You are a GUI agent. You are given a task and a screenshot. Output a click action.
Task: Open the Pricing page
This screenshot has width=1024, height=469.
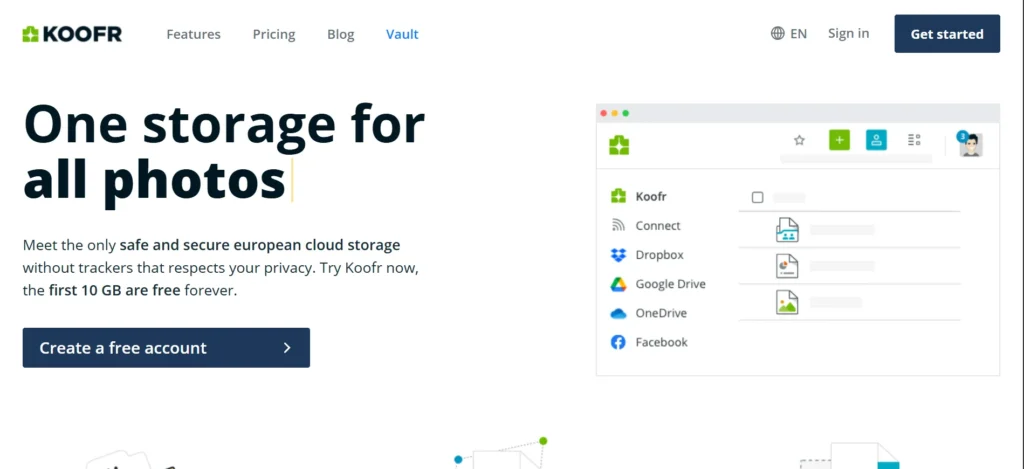tap(274, 34)
